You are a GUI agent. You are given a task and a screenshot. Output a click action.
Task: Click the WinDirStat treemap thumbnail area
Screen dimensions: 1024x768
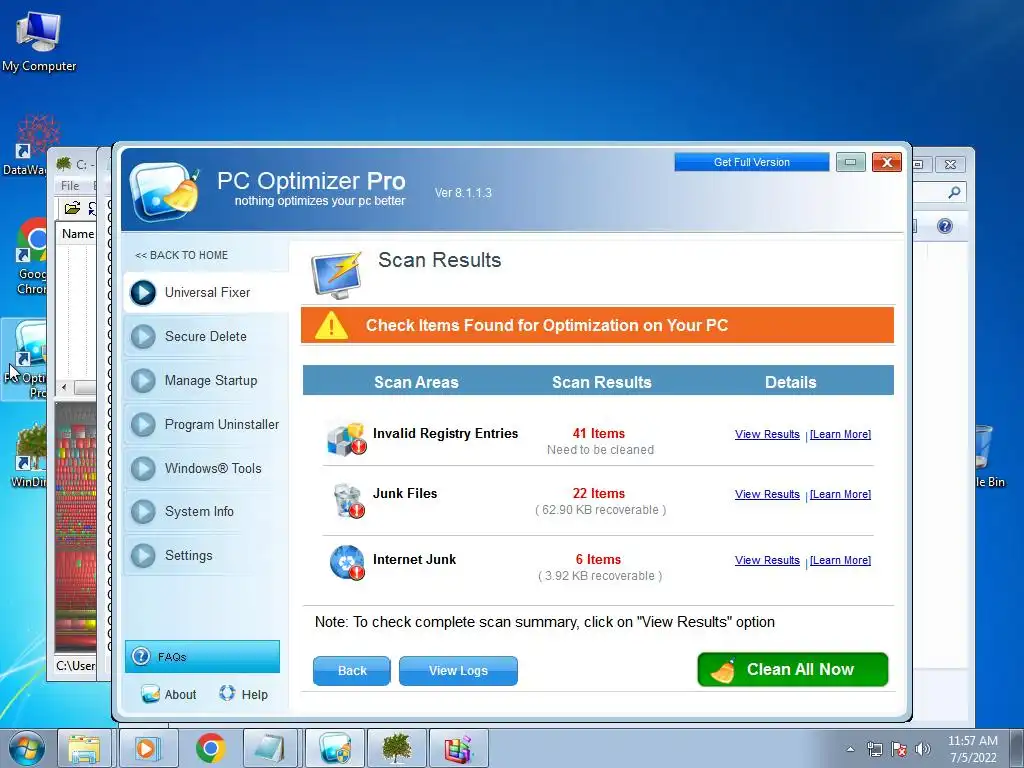click(75, 527)
